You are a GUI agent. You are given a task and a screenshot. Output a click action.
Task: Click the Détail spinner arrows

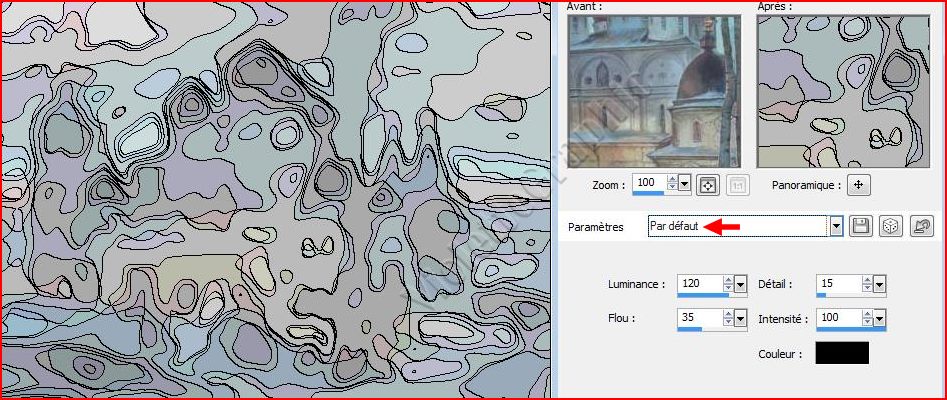865,285
